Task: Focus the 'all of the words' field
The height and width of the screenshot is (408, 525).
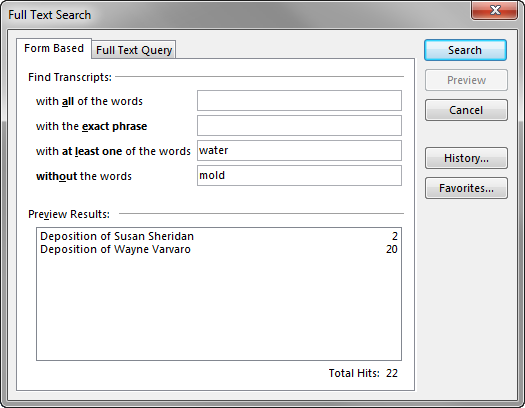Action: point(299,100)
